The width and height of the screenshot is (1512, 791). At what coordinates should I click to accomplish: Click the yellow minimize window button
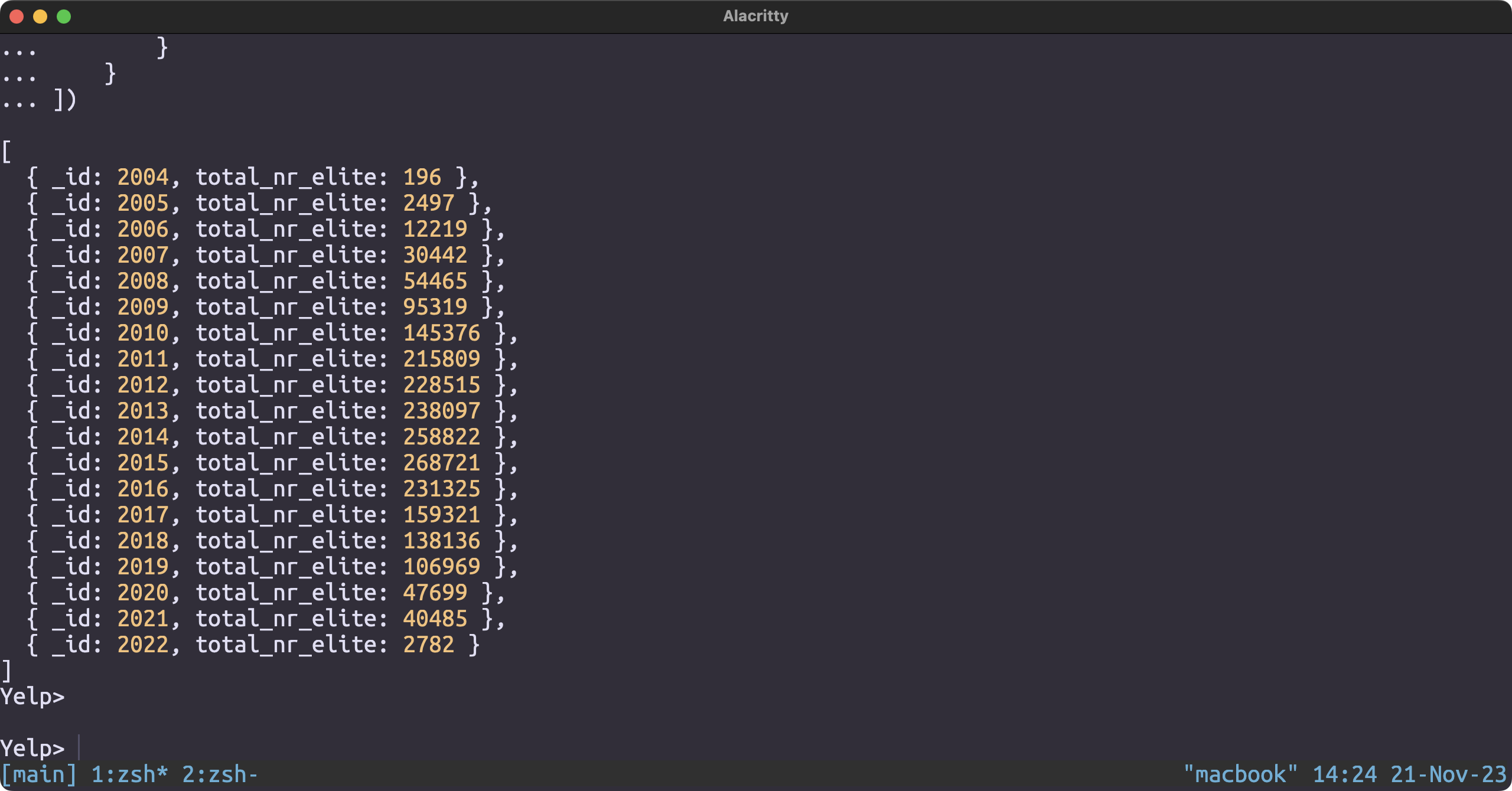pos(40,17)
